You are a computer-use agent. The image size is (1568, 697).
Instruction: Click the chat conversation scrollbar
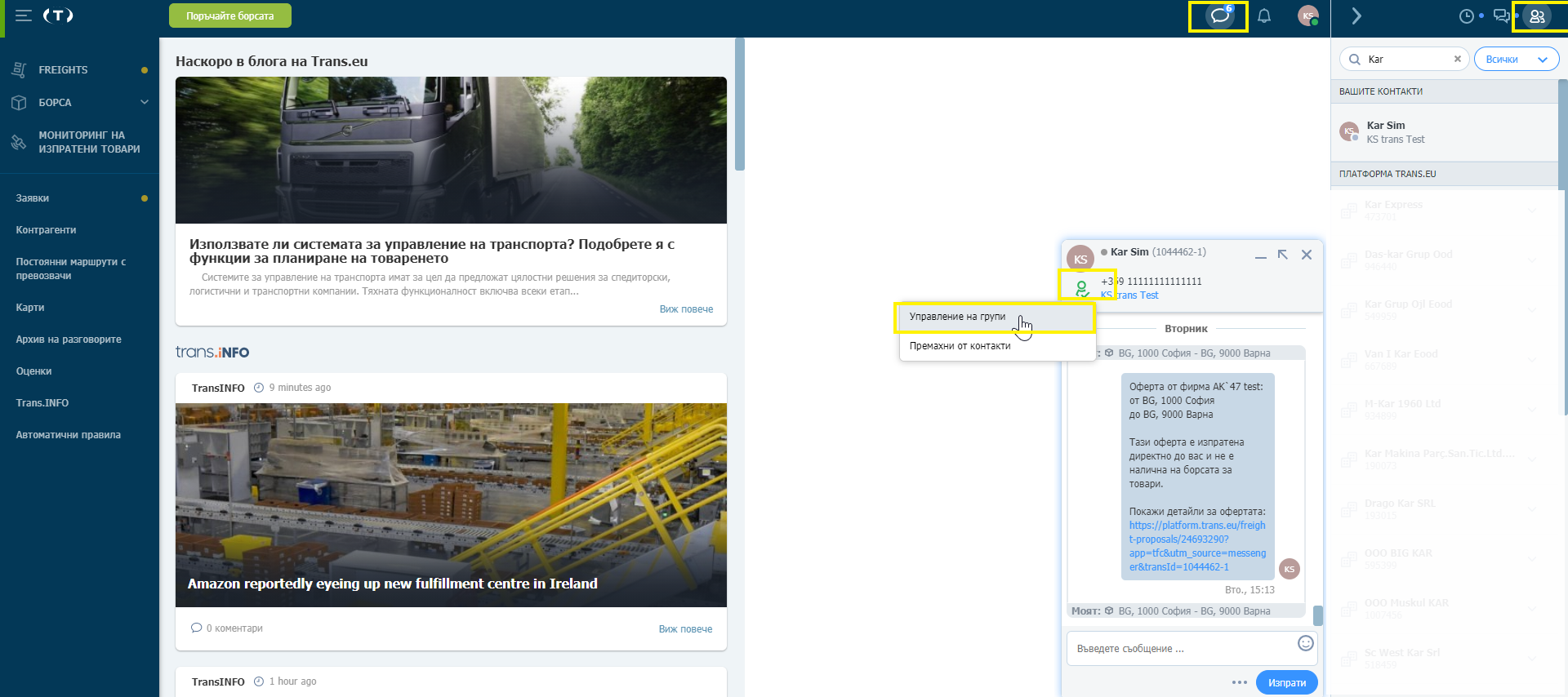pyautogui.click(x=1317, y=615)
